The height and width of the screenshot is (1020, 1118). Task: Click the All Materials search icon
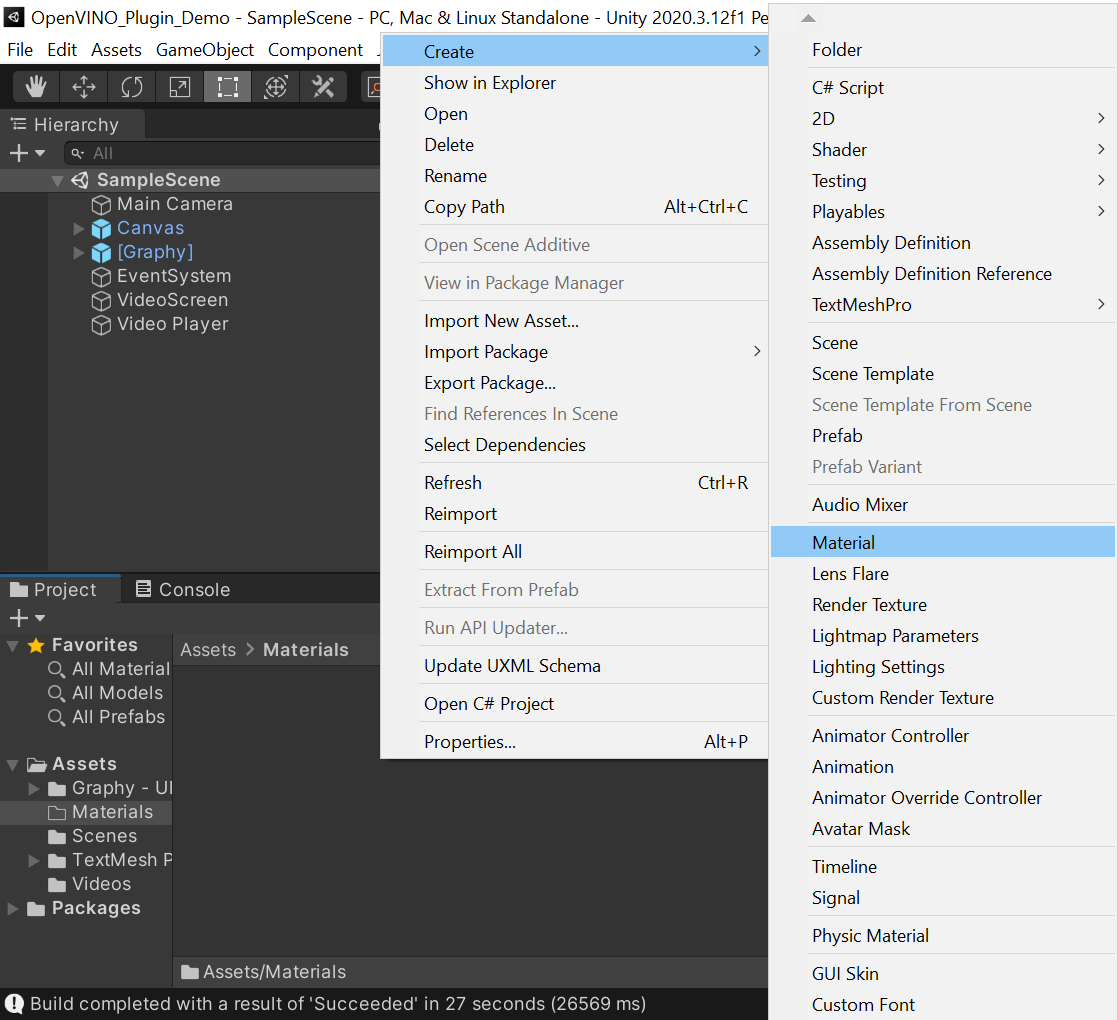[56, 669]
